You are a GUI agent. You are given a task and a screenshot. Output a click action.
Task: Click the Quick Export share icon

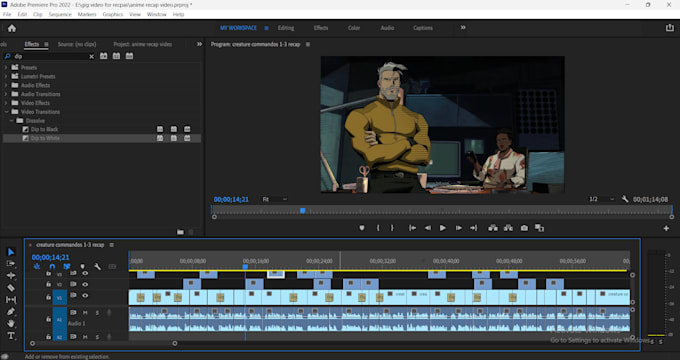[x=670, y=28]
